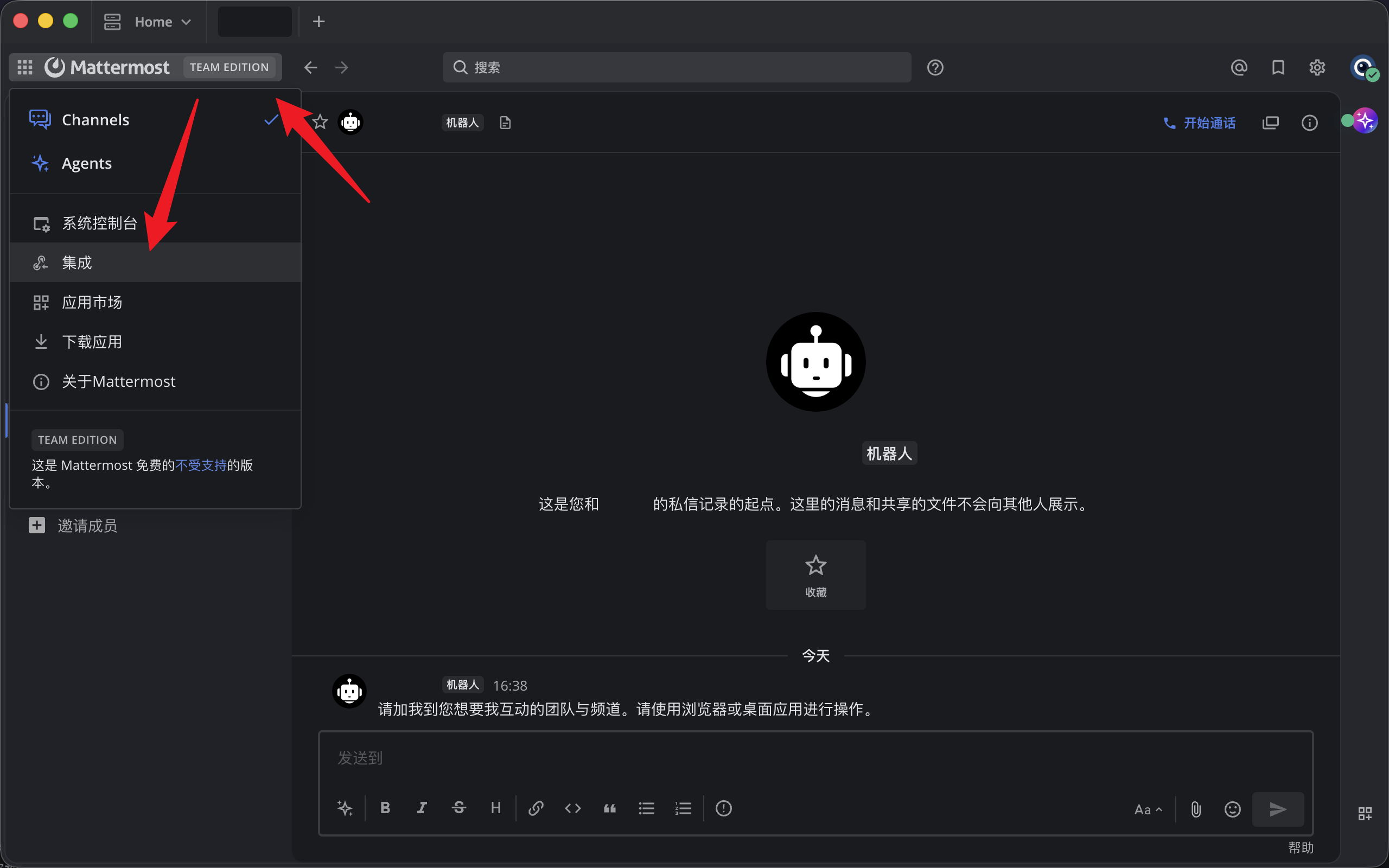
Task: Attach a file with paperclip
Action: pos(1196,809)
